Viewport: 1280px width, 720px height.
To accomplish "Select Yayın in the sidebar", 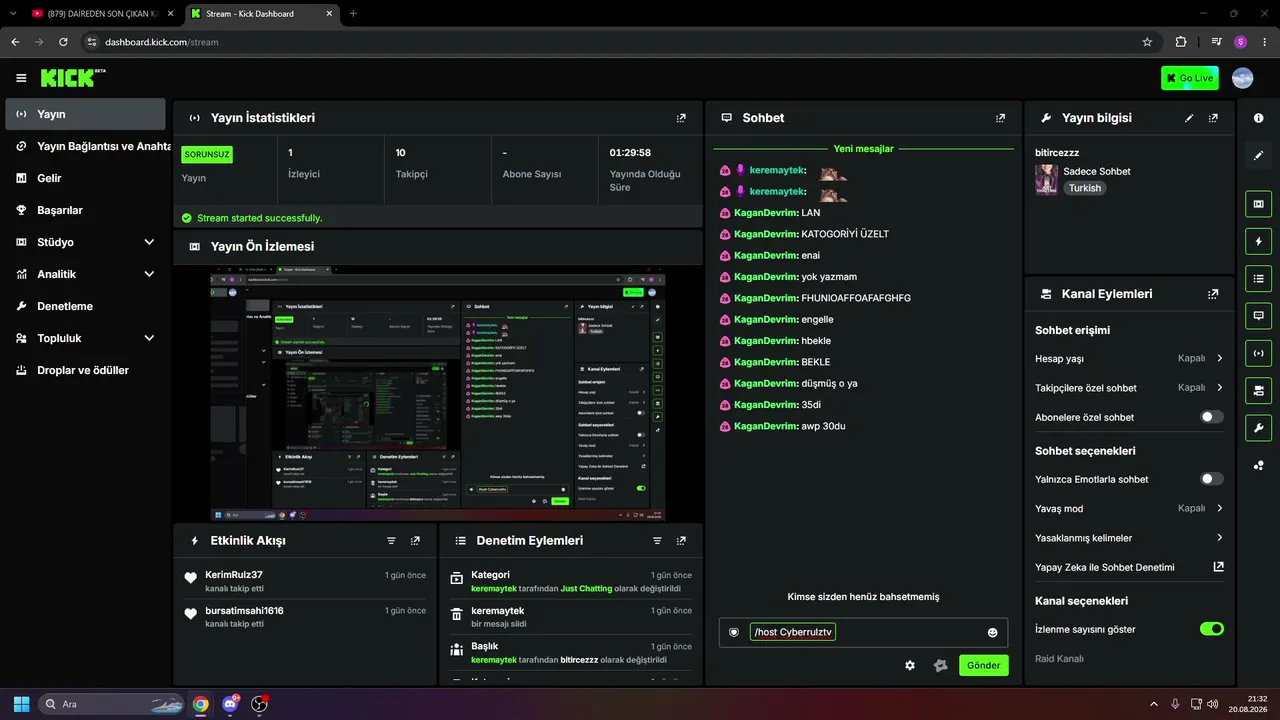I will 85,114.
